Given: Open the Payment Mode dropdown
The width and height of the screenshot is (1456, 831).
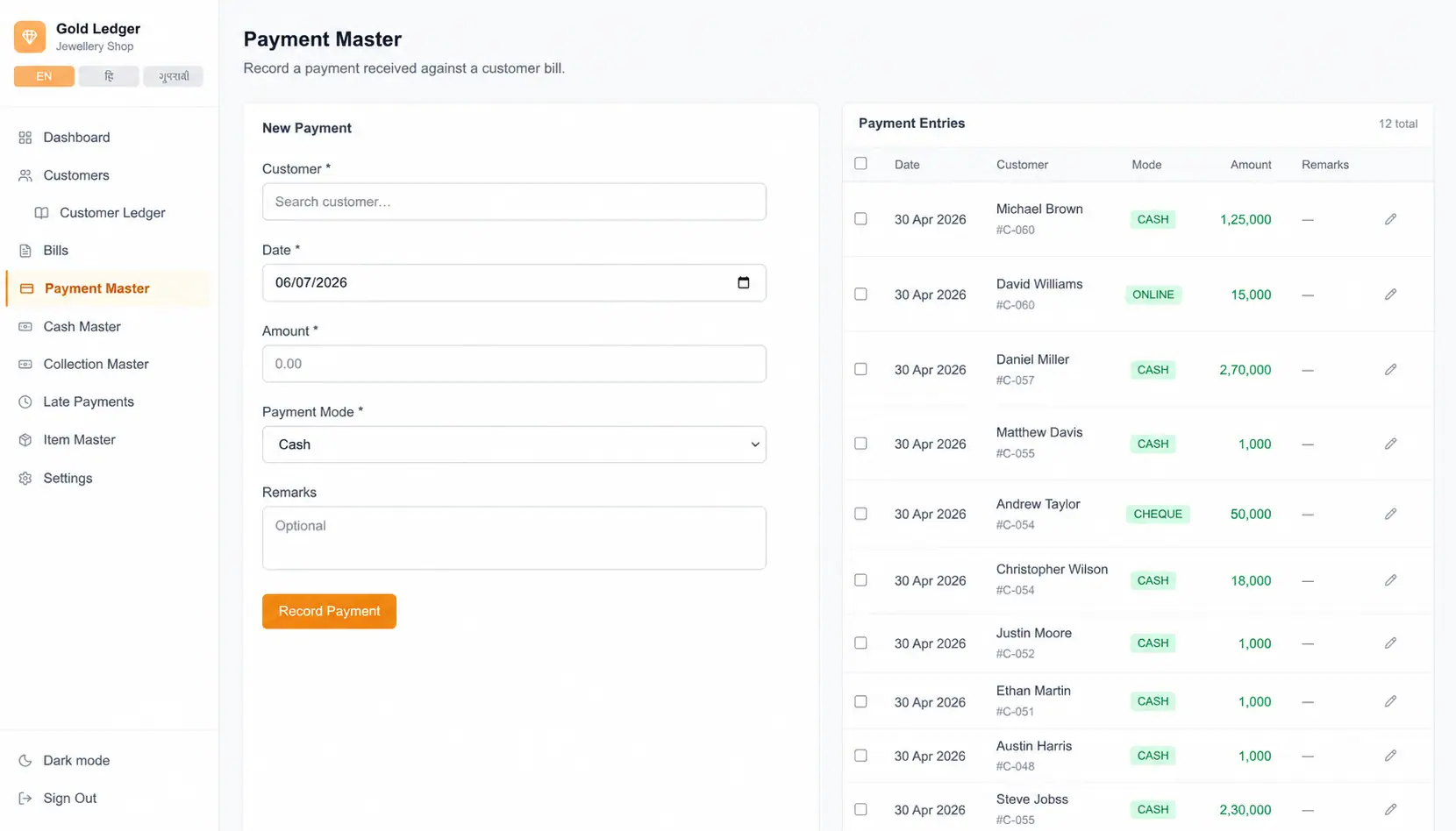Looking at the screenshot, I should point(514,444).
